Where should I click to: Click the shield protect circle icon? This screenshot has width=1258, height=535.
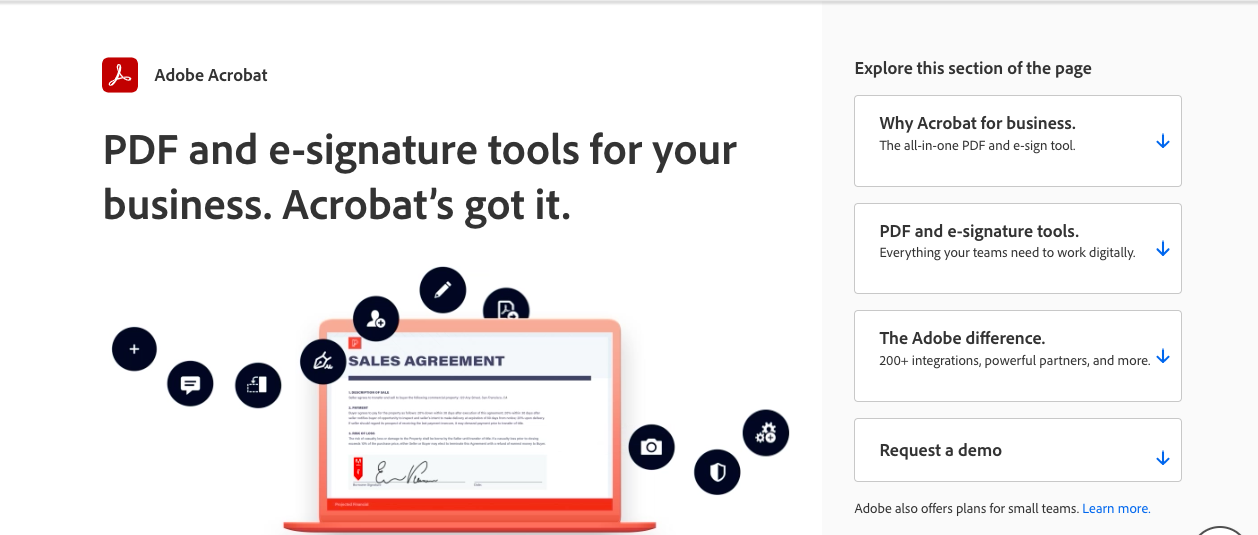point(717,471)
